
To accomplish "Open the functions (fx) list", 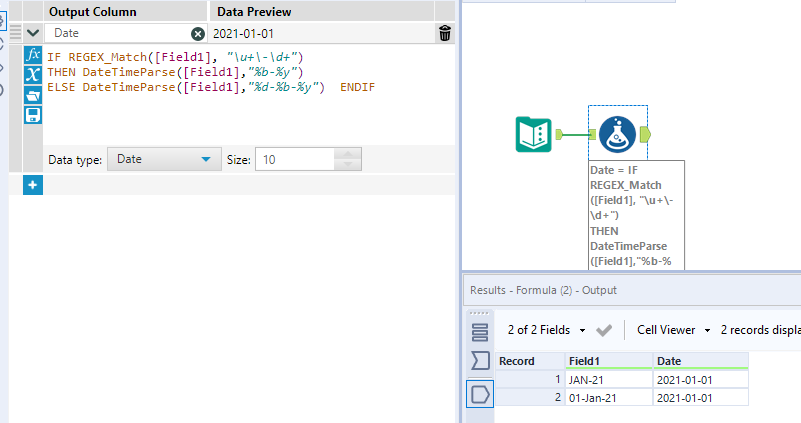I will tap(33, 55).
